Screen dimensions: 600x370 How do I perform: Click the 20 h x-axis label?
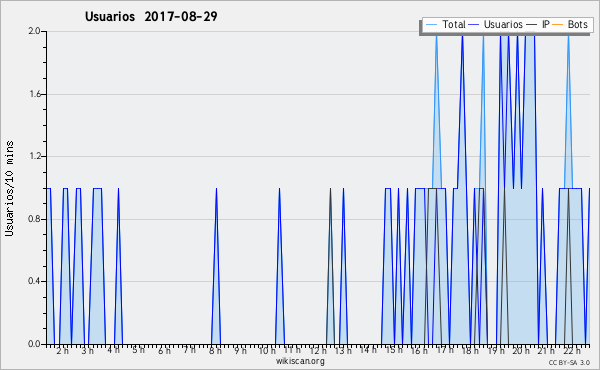click(x=521, y=351)
